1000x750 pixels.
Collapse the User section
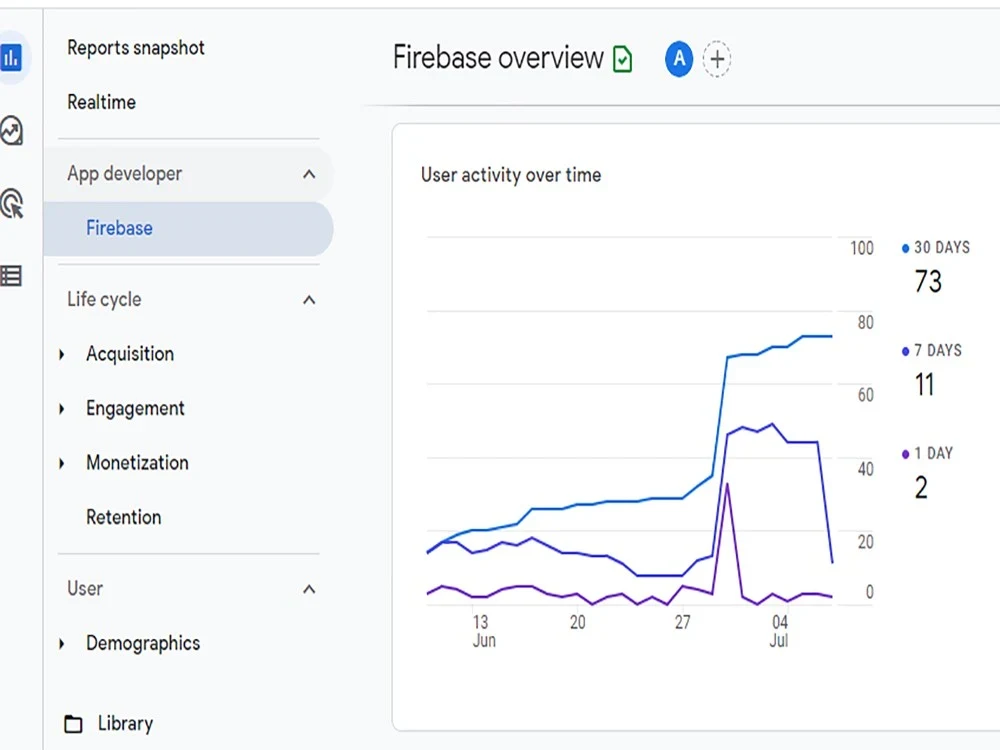pyautogui.click(x=310, y=589)
